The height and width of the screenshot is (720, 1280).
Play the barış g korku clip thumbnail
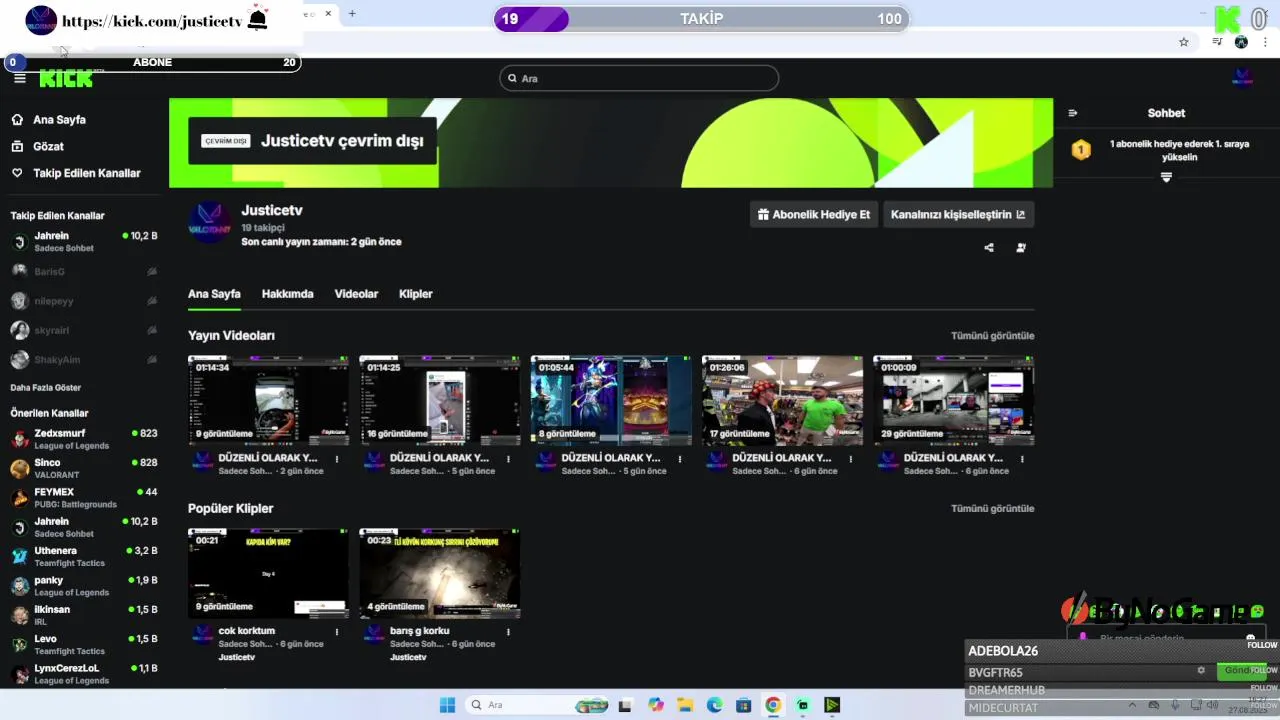439,573
